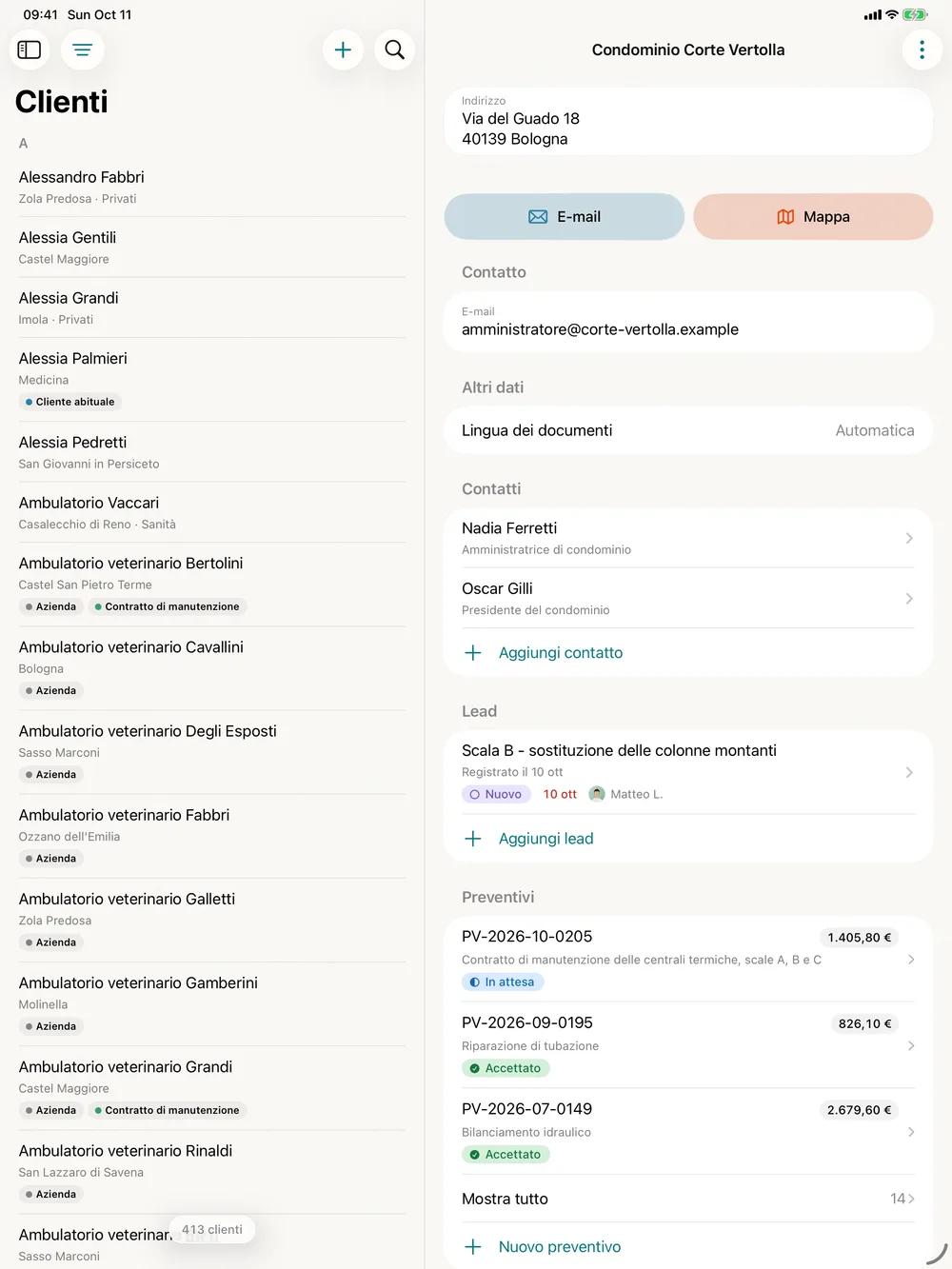Open the three-dot more options menu

(922, 50)
